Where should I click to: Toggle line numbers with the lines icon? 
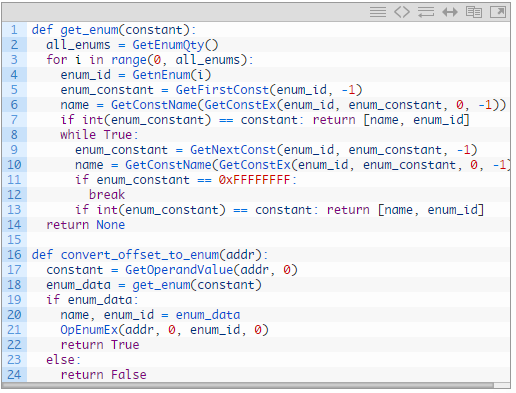point(378,12)
